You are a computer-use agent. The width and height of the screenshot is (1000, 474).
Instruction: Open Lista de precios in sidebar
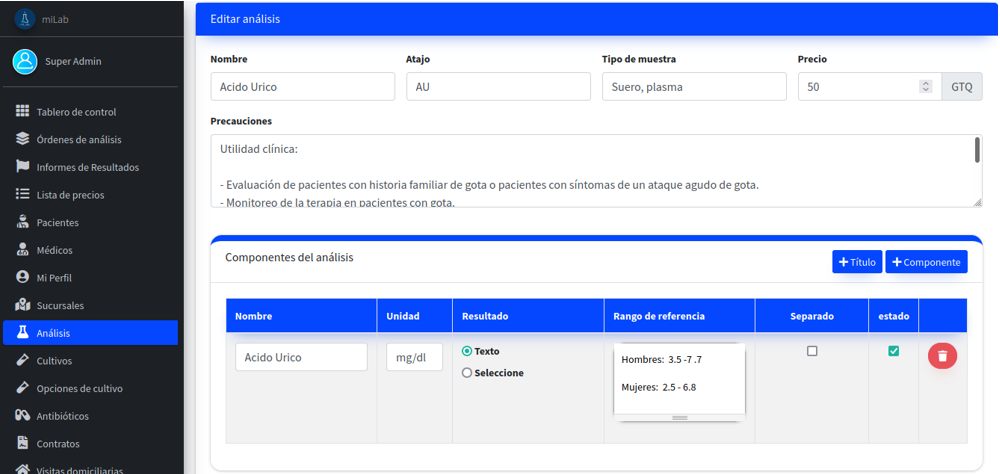pyautogui.click(x=70, y=195)
